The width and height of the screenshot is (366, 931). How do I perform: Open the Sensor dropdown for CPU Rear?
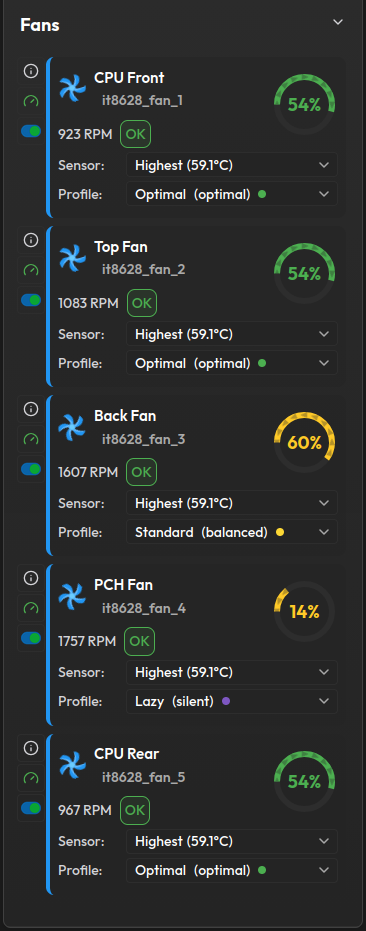point(232,841)
